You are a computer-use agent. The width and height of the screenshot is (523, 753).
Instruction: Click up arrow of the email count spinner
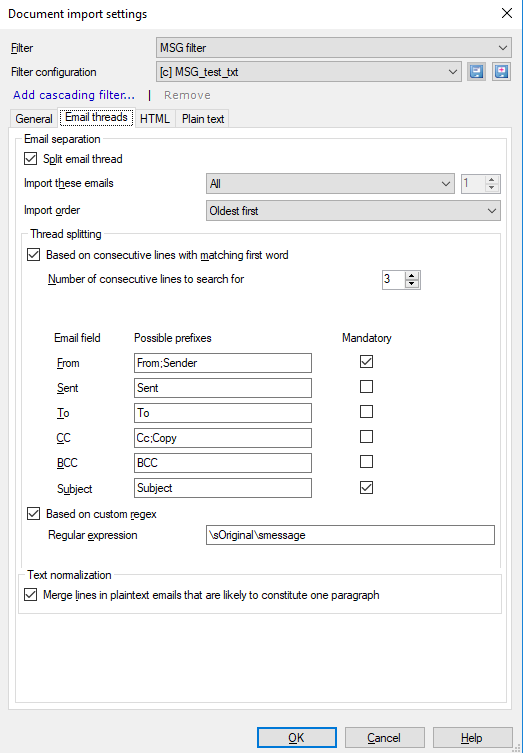492,180
